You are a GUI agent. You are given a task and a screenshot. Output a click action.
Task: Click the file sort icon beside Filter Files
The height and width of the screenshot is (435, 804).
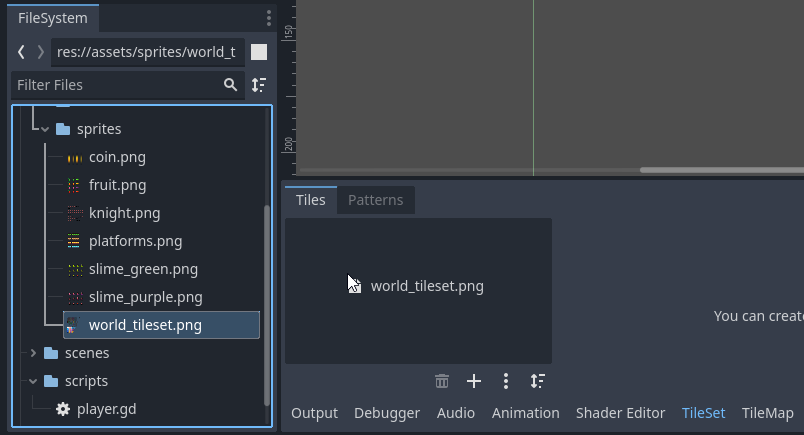(x=259, y=85)
